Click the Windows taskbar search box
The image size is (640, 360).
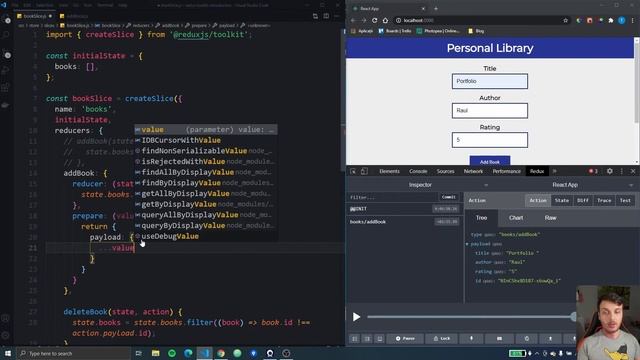pyautogui.click(x=73, y=353)
